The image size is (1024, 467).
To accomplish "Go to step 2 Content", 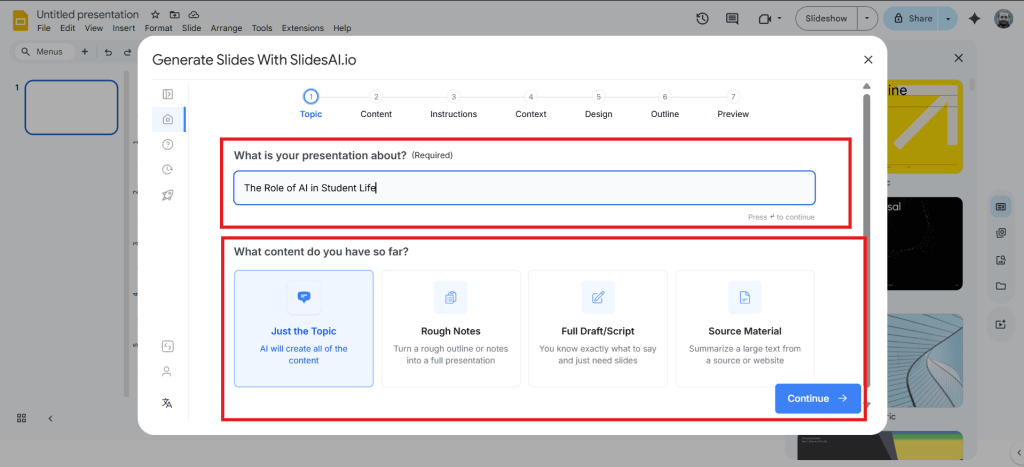I will [376, 105].
